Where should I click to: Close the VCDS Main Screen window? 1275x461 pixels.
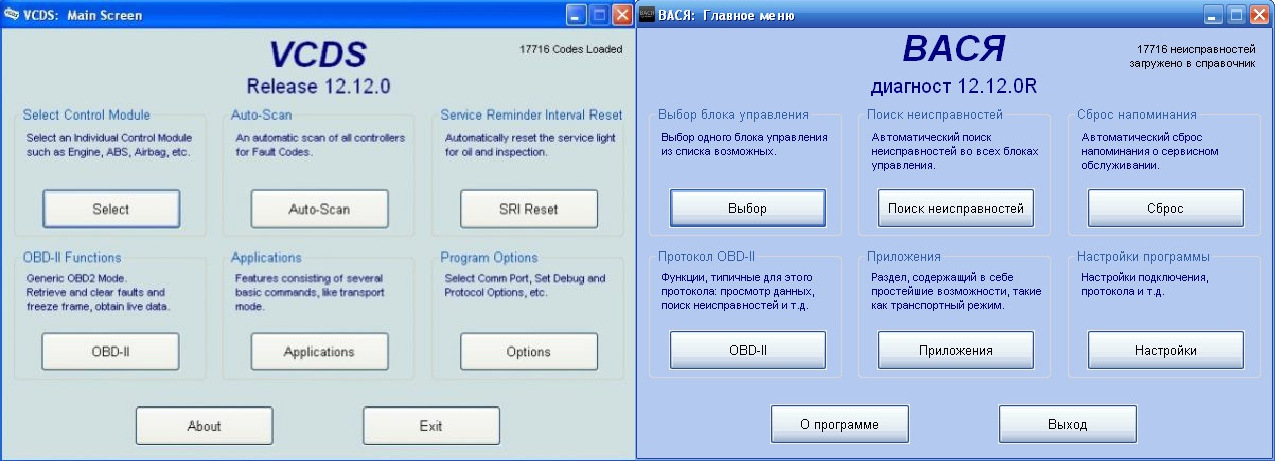click(x=621, y=15)
